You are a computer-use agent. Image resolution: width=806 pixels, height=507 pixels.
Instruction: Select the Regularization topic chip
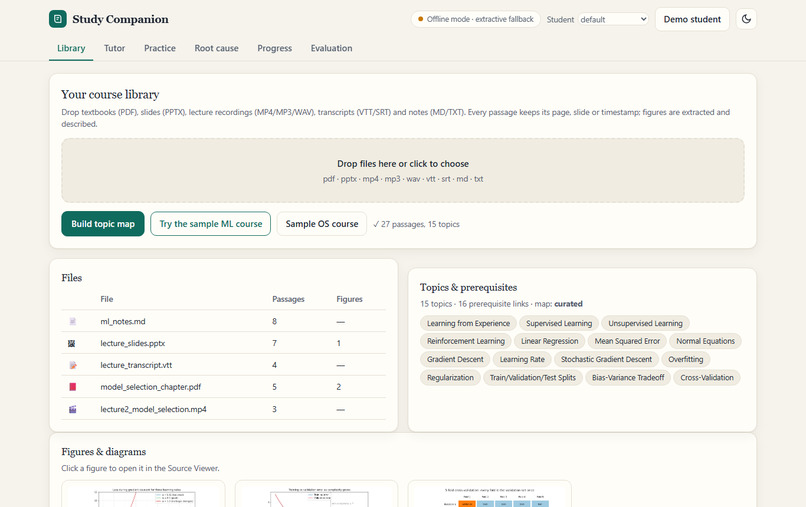450,377
